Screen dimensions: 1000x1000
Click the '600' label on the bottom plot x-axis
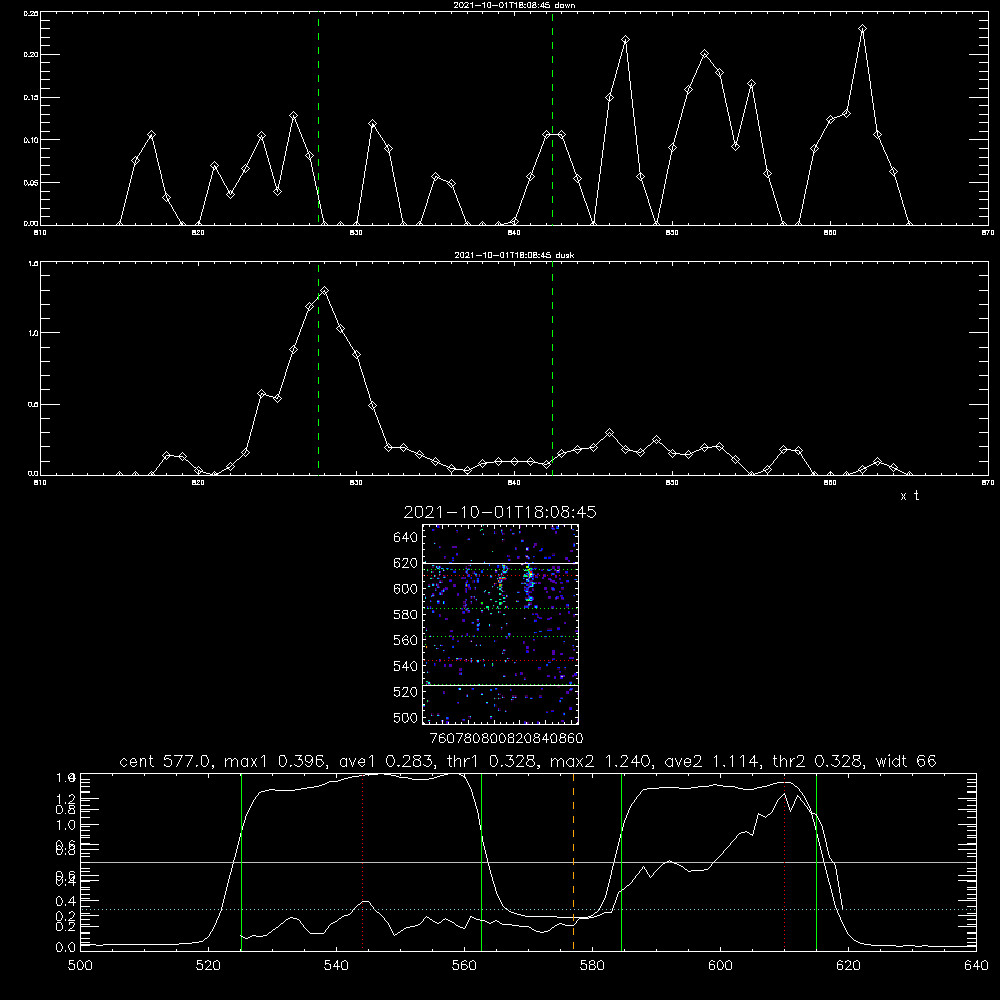[x=720, y=966]
